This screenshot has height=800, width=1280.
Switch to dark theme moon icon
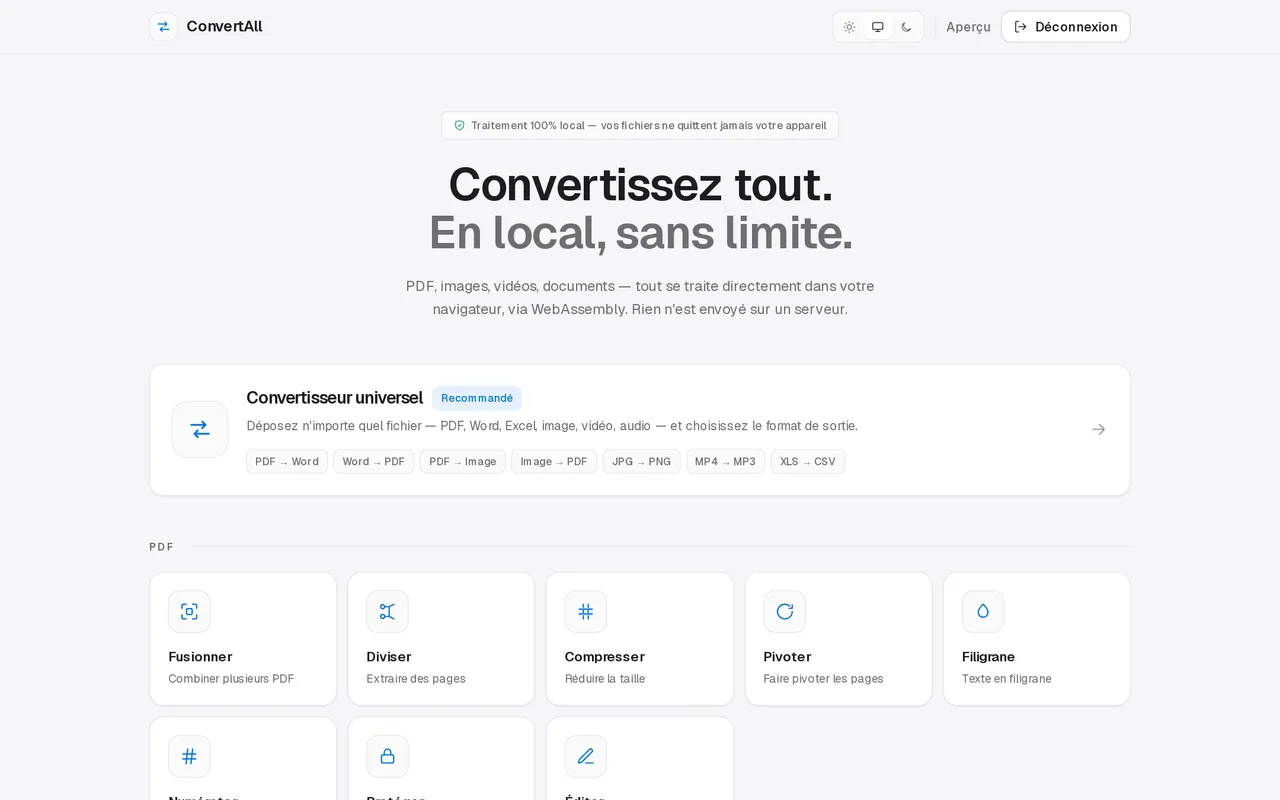click(x=907, y=27)
